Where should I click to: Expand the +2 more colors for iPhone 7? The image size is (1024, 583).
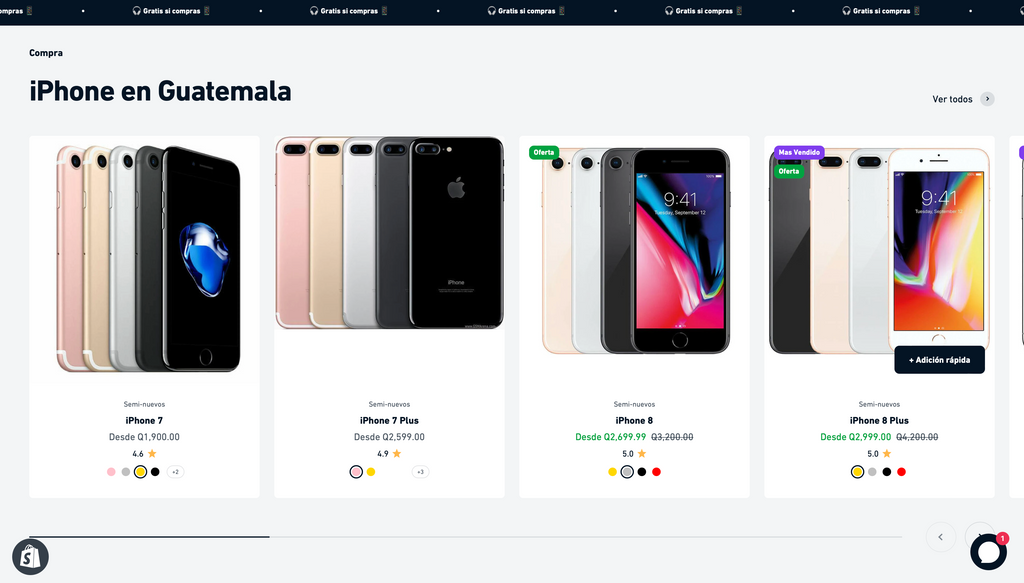click(x=175, y=472)
